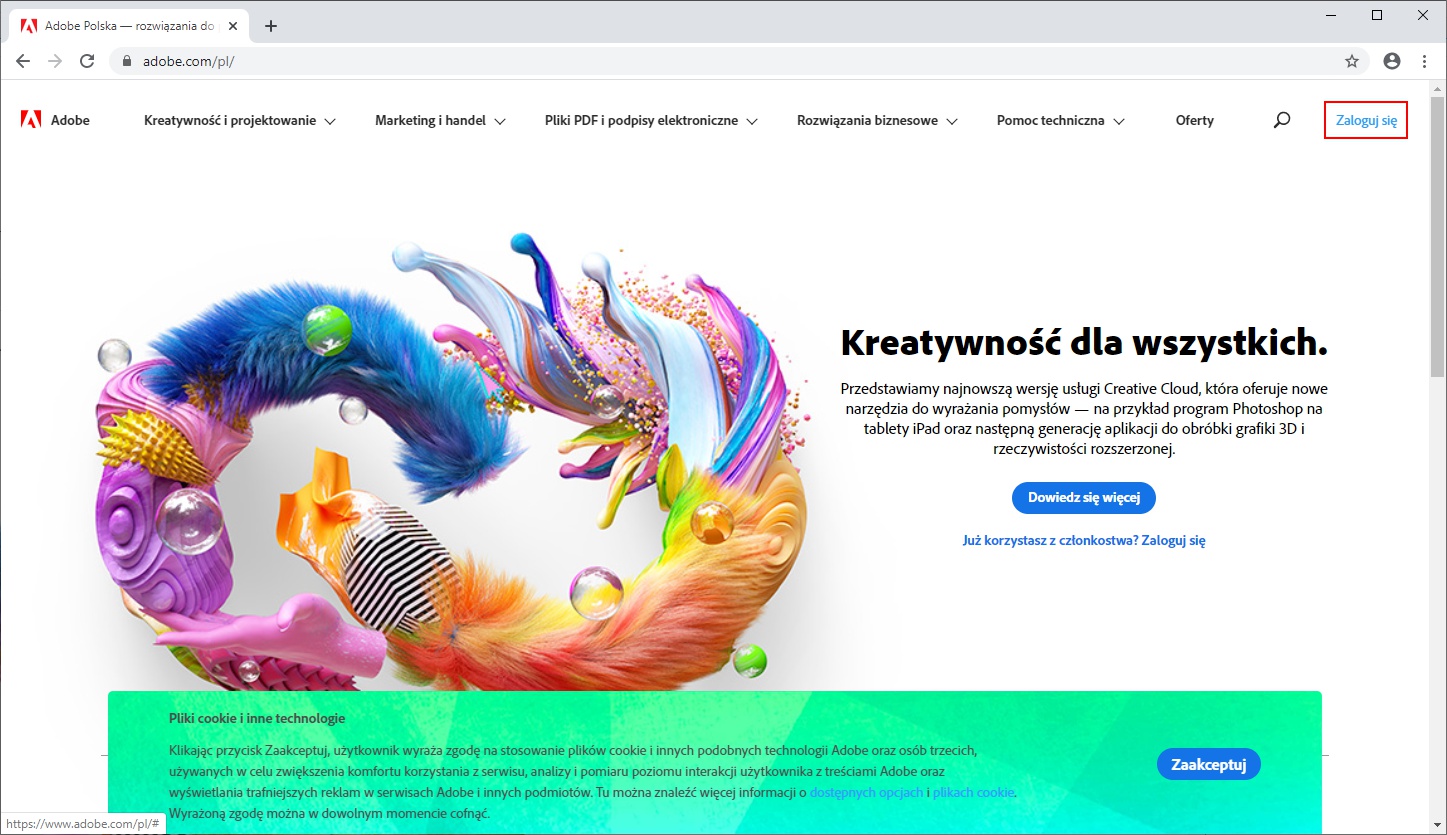This screenshot has width=1447, height=835.
Task: Open the Chrome three-dot menu
Action: 1425,61
